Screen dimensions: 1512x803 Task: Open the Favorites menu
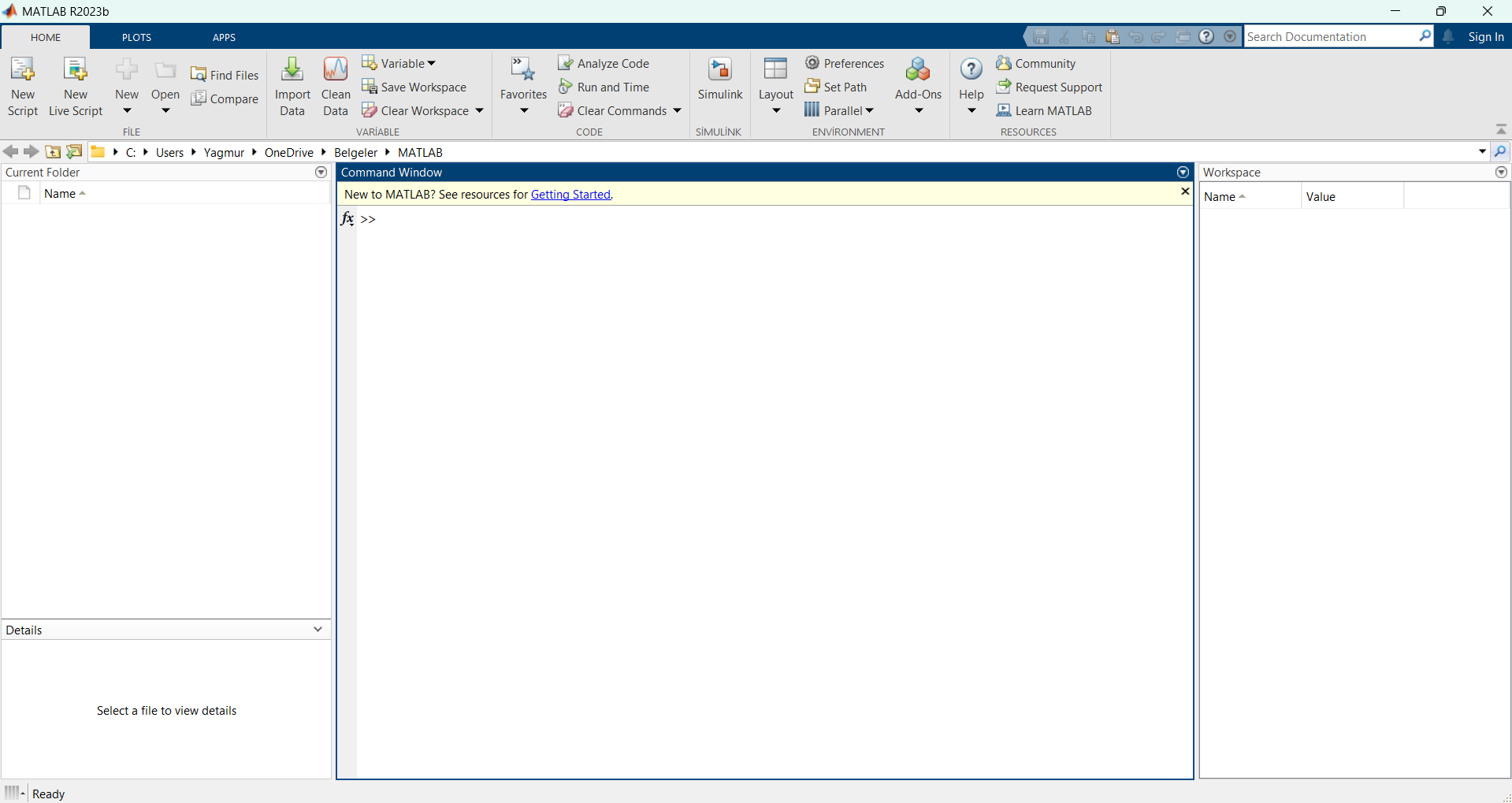(x=523, y=87)
